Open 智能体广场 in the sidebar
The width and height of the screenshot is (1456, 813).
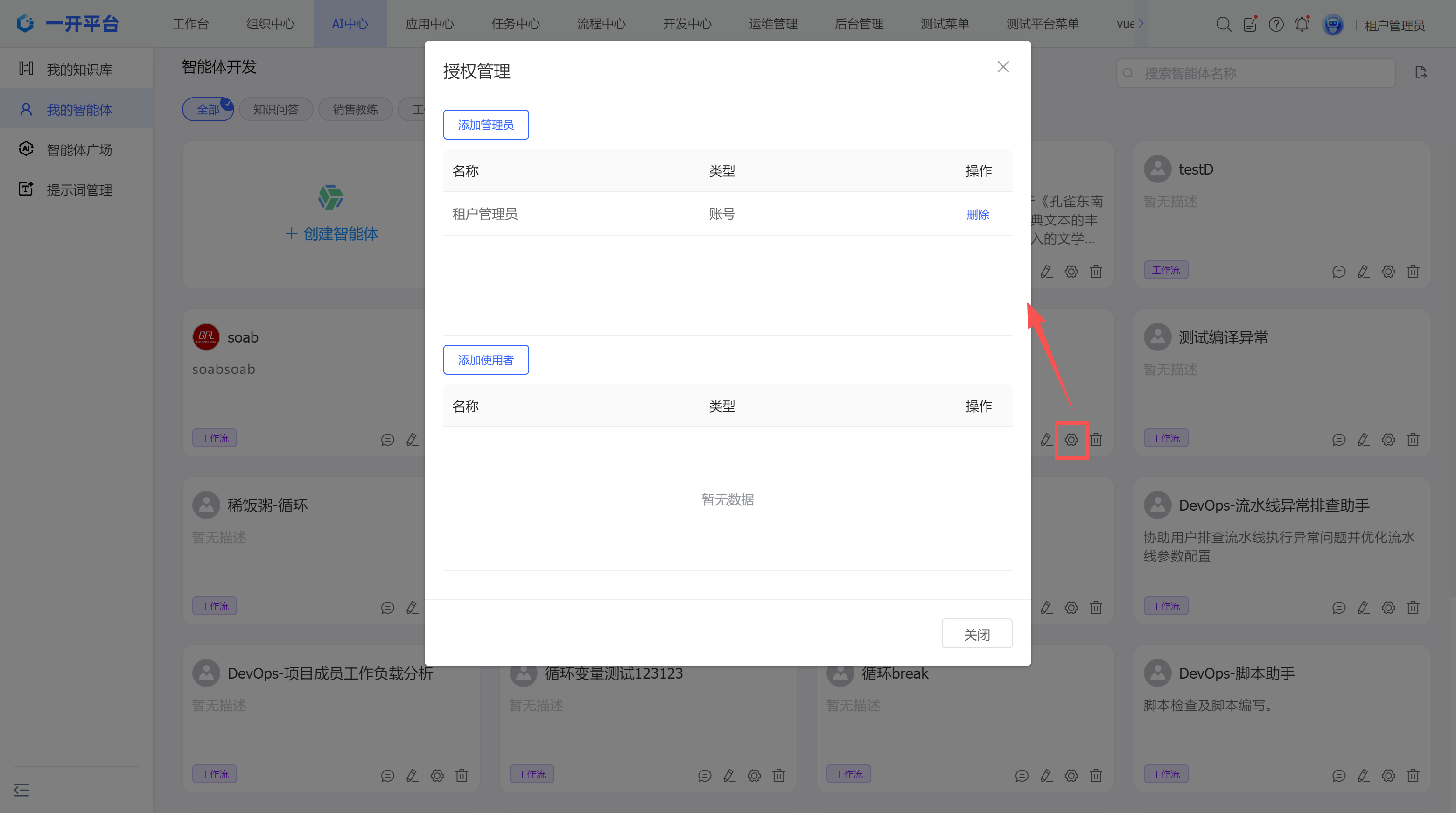tap(79, 150)
